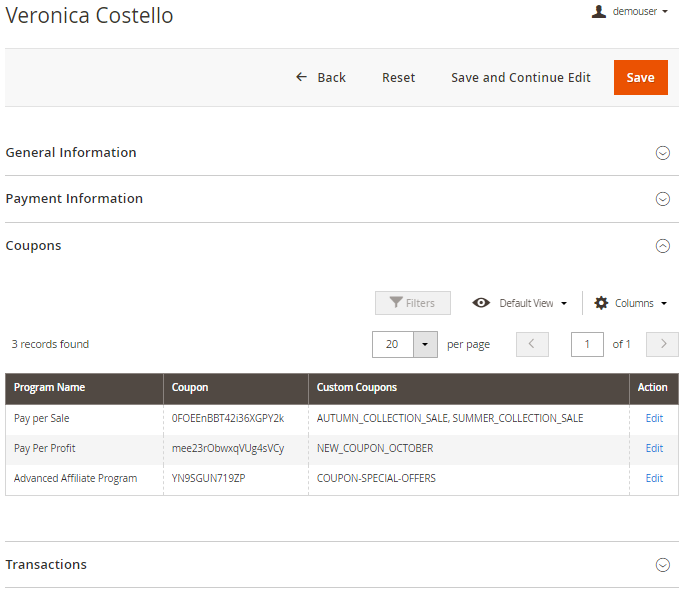
Task: Open the Default View eye dropdown
Action: [520, 303]
